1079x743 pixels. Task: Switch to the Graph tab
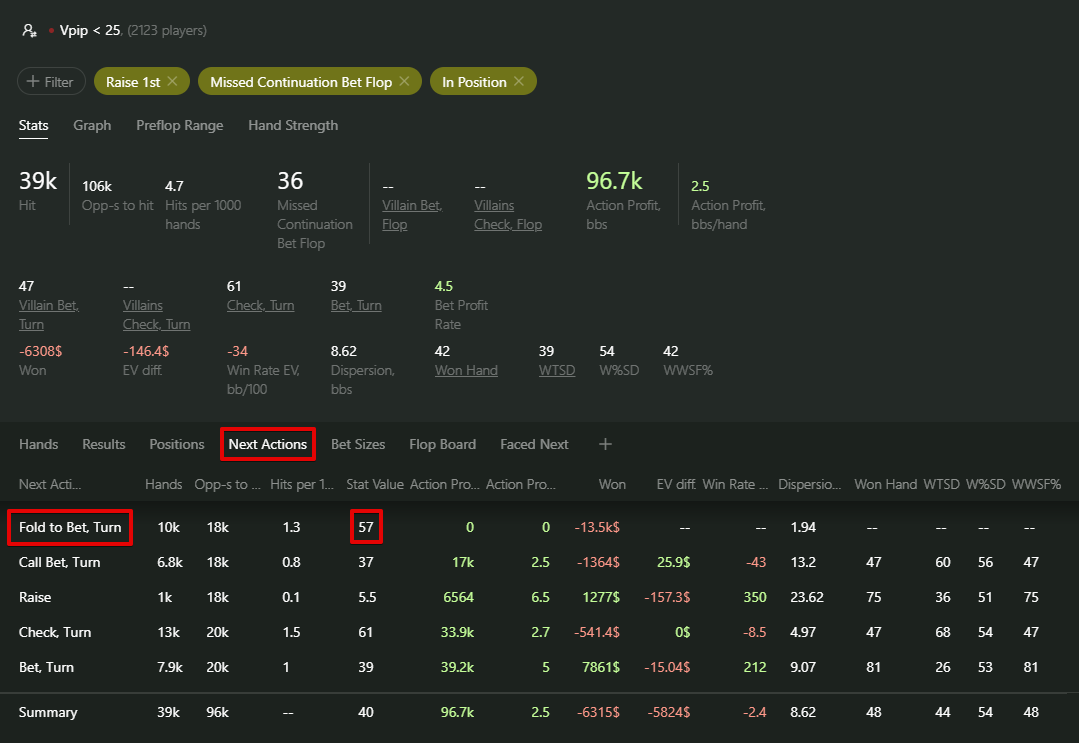coord(92,125)
